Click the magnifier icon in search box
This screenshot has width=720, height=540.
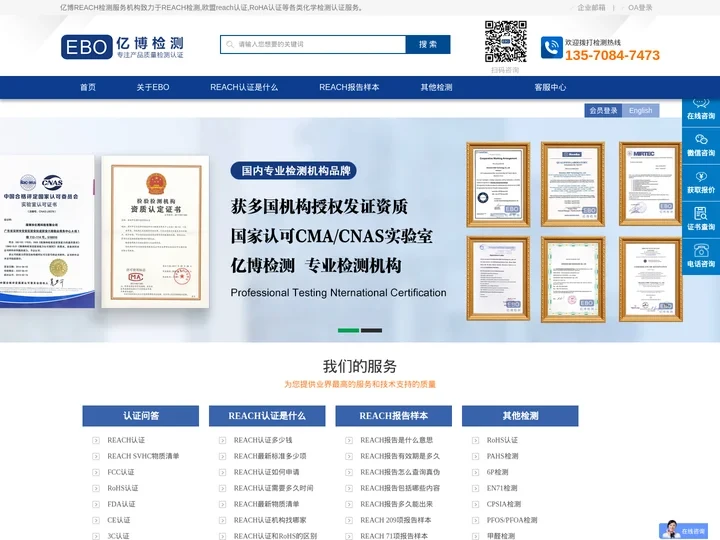tap(230, 45)
